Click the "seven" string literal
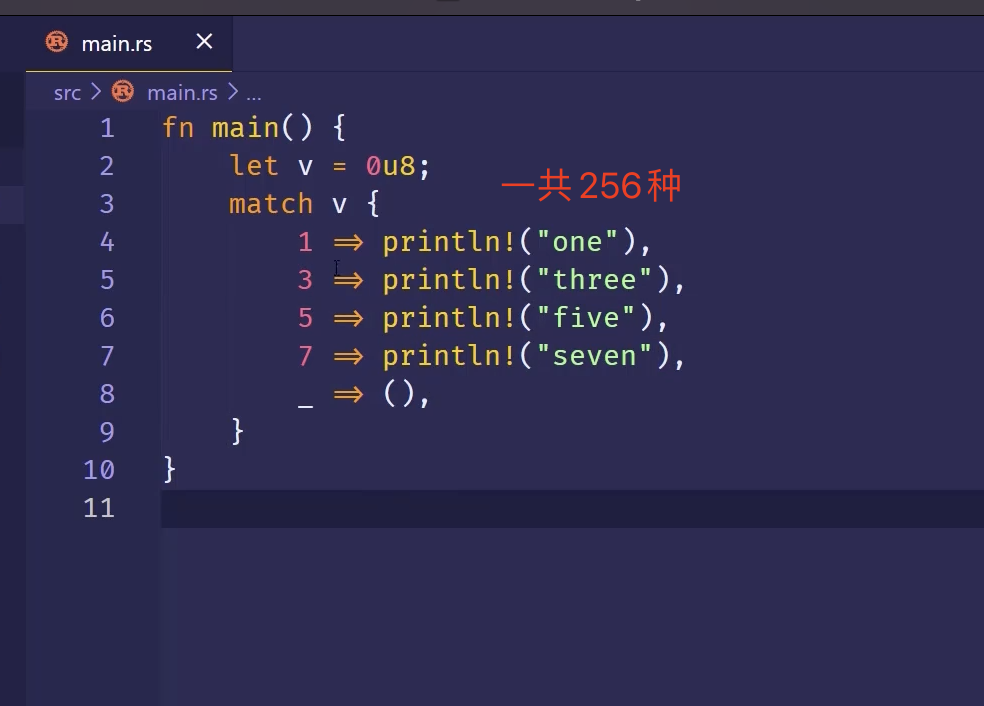984x706 pixels. point(595,356)
